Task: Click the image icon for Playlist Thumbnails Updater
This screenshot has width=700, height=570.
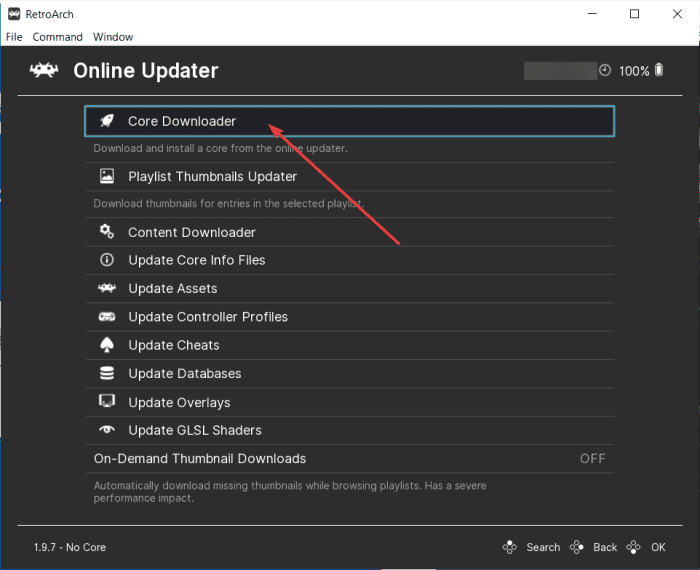Action: click(107, 176)
